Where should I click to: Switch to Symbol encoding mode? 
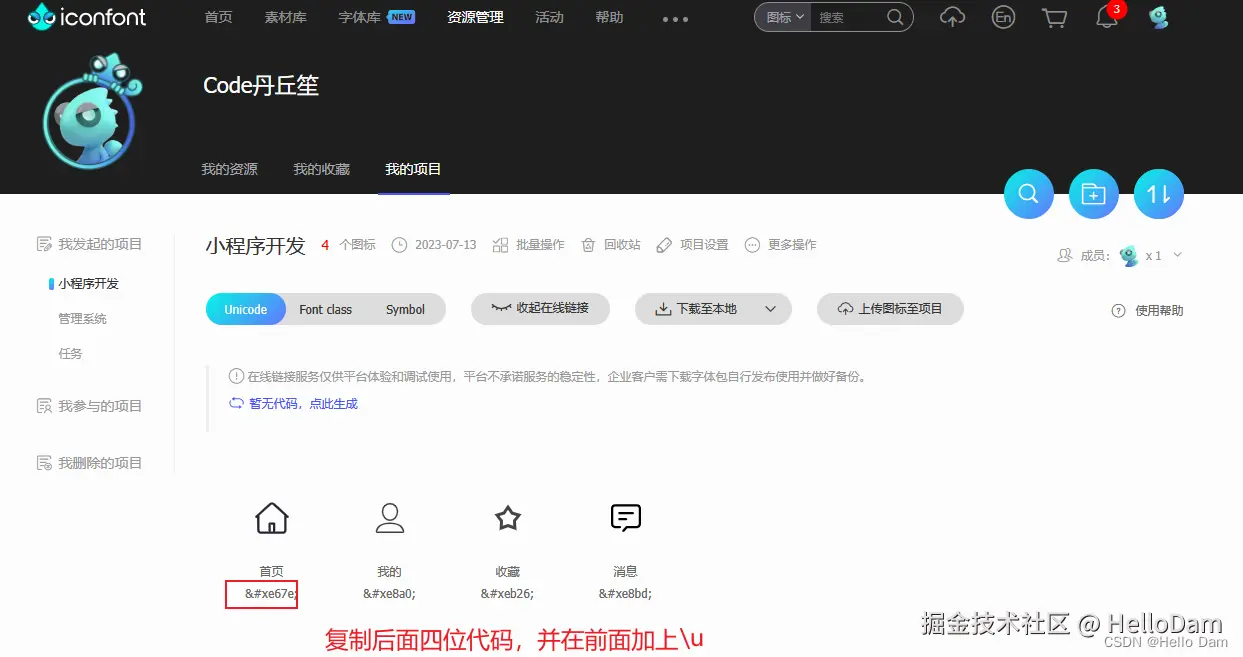pyautogui.click(x=405, y=309)
